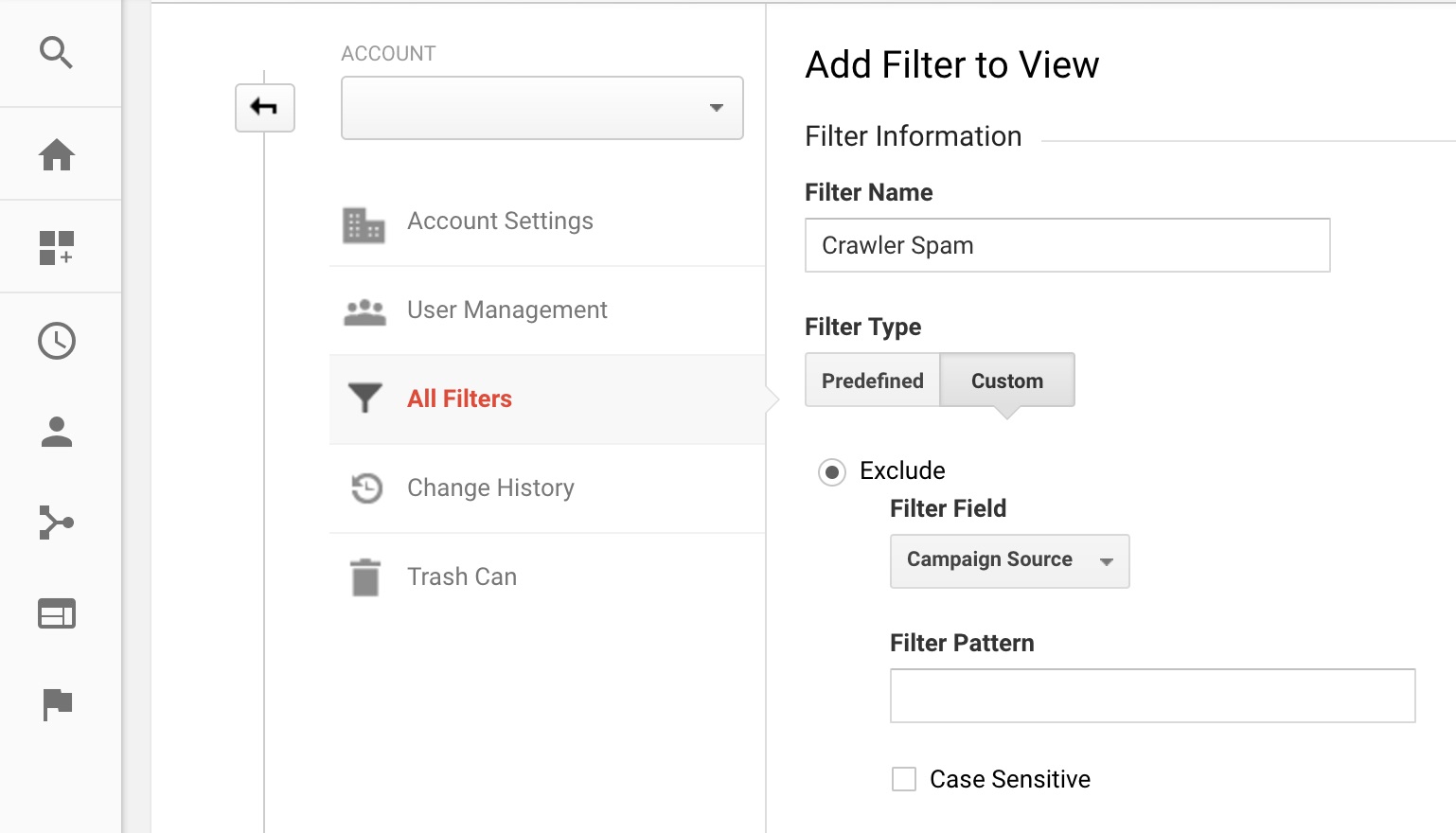Expand the Campaign Source filter field dropdown
The width and height of the screenshot is (1456, 833).
(1008, 560)
